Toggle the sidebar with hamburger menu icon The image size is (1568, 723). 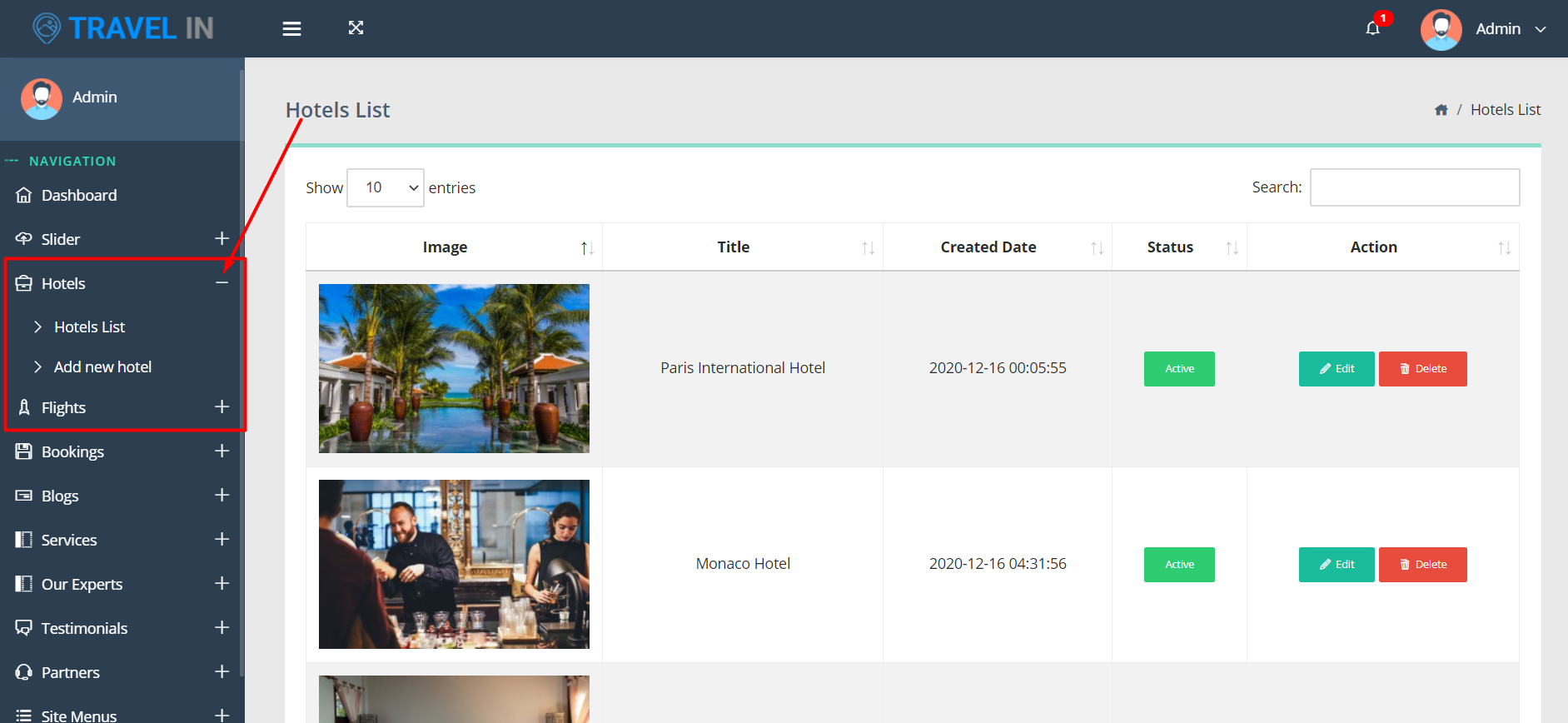(x=291, y=28)
